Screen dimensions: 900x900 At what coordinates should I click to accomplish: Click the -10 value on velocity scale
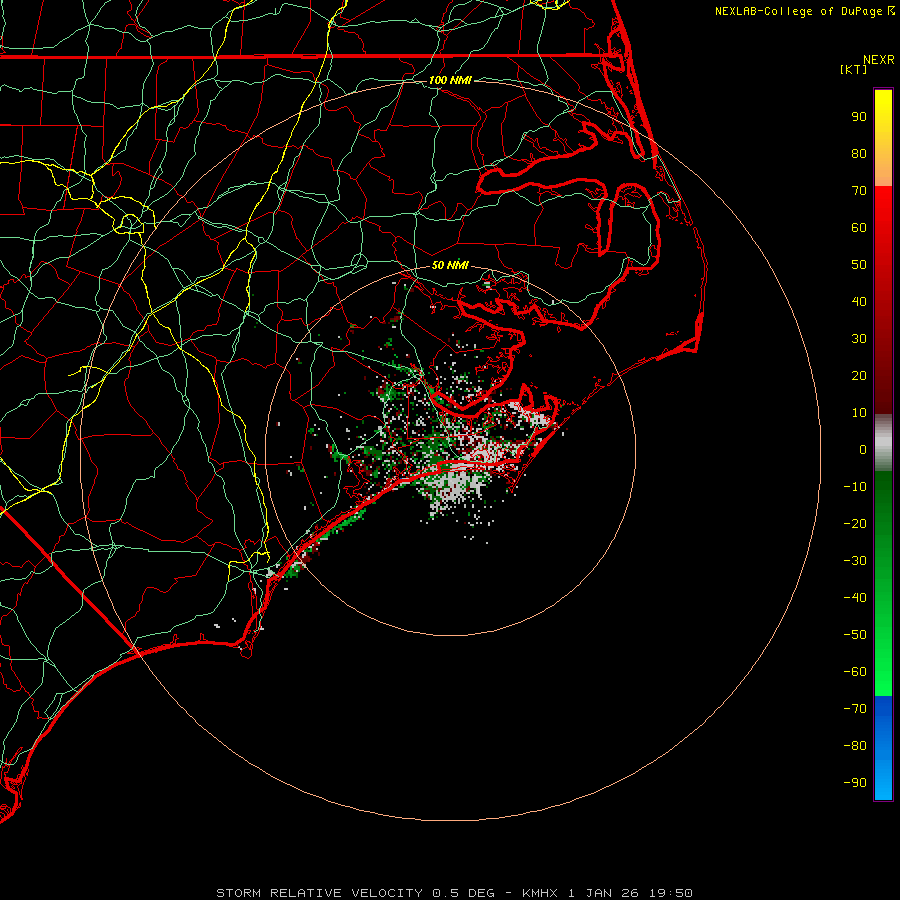pos(855,487)
